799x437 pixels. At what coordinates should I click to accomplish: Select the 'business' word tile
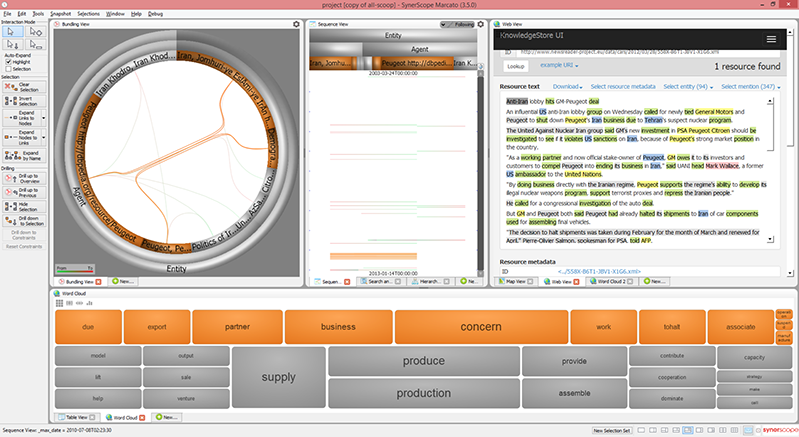tap(338, 327)
